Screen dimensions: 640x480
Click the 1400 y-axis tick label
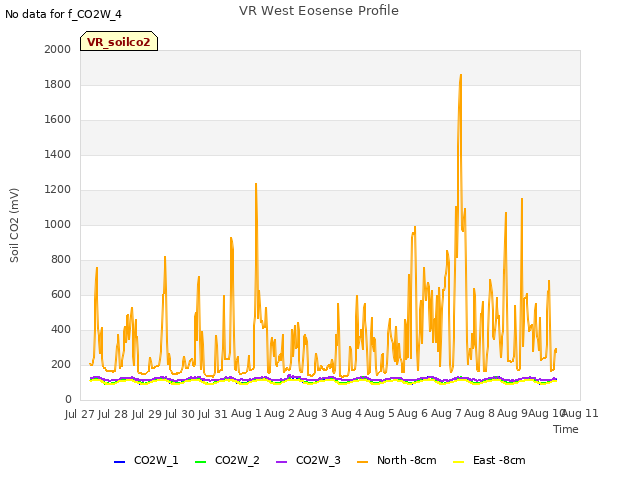pyautogui.click(x=58, y=155)
